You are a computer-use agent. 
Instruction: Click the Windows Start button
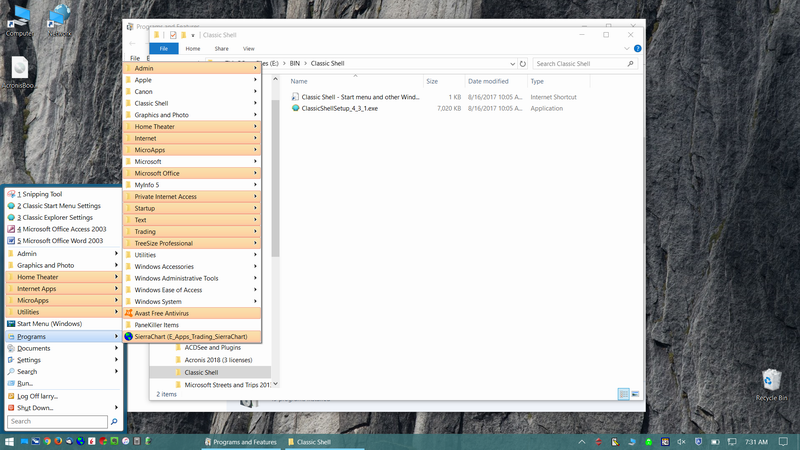click(9, 442)
